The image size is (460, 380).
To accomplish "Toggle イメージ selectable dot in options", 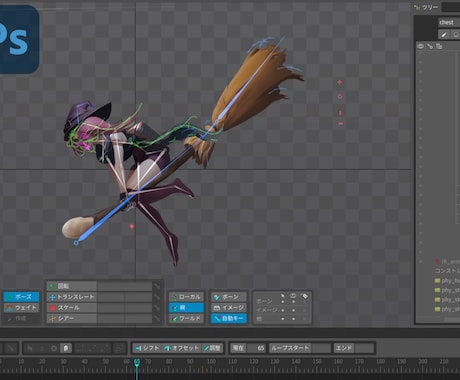I will [283, 310].
